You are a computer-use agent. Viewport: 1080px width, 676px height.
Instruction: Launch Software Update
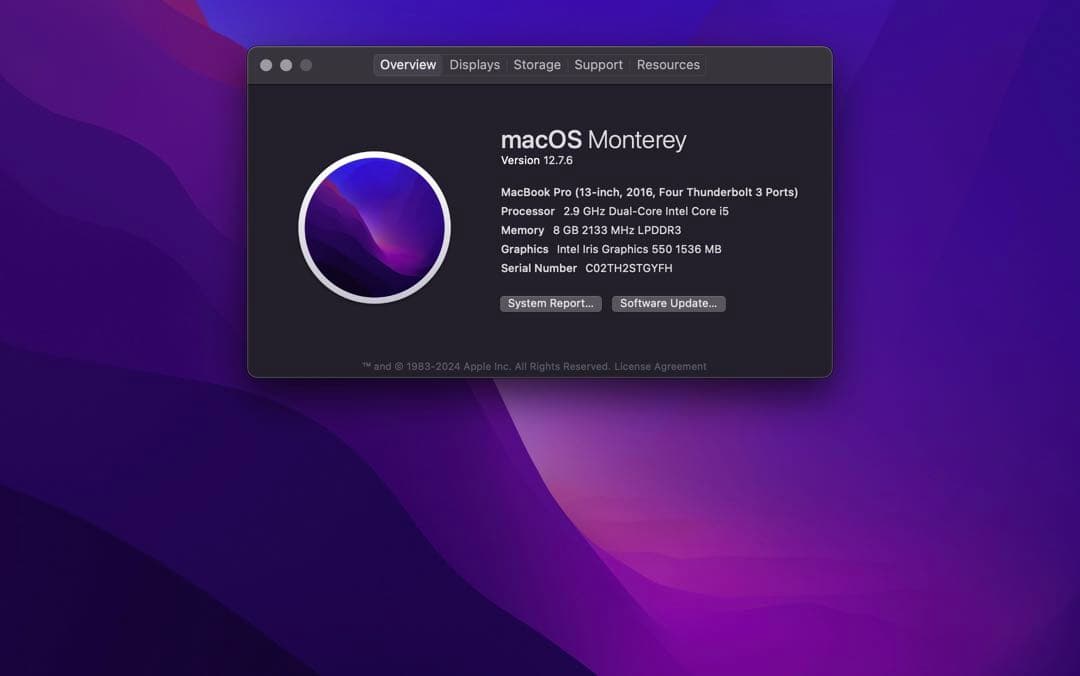(668, 303)
